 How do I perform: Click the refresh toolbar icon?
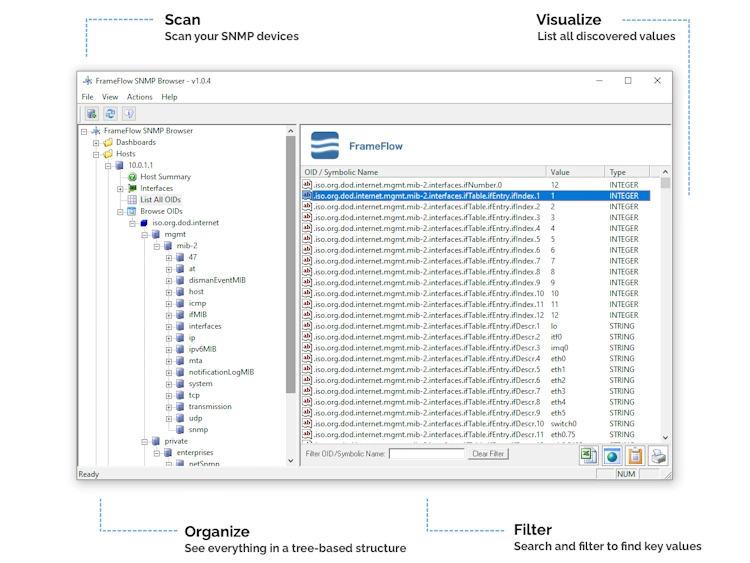point(110,113)
